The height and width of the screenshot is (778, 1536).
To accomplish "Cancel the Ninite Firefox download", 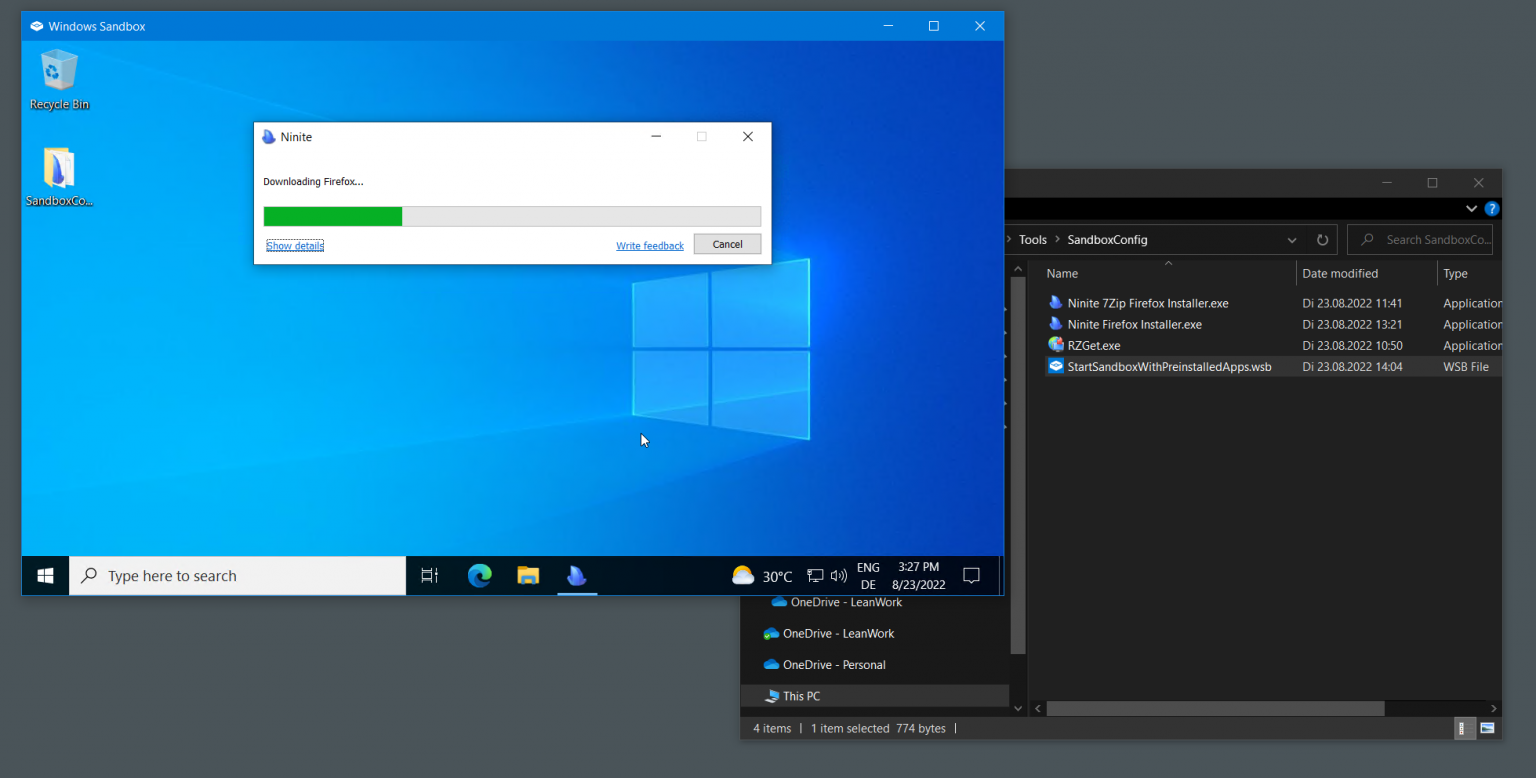I will (x=727, y=244).
